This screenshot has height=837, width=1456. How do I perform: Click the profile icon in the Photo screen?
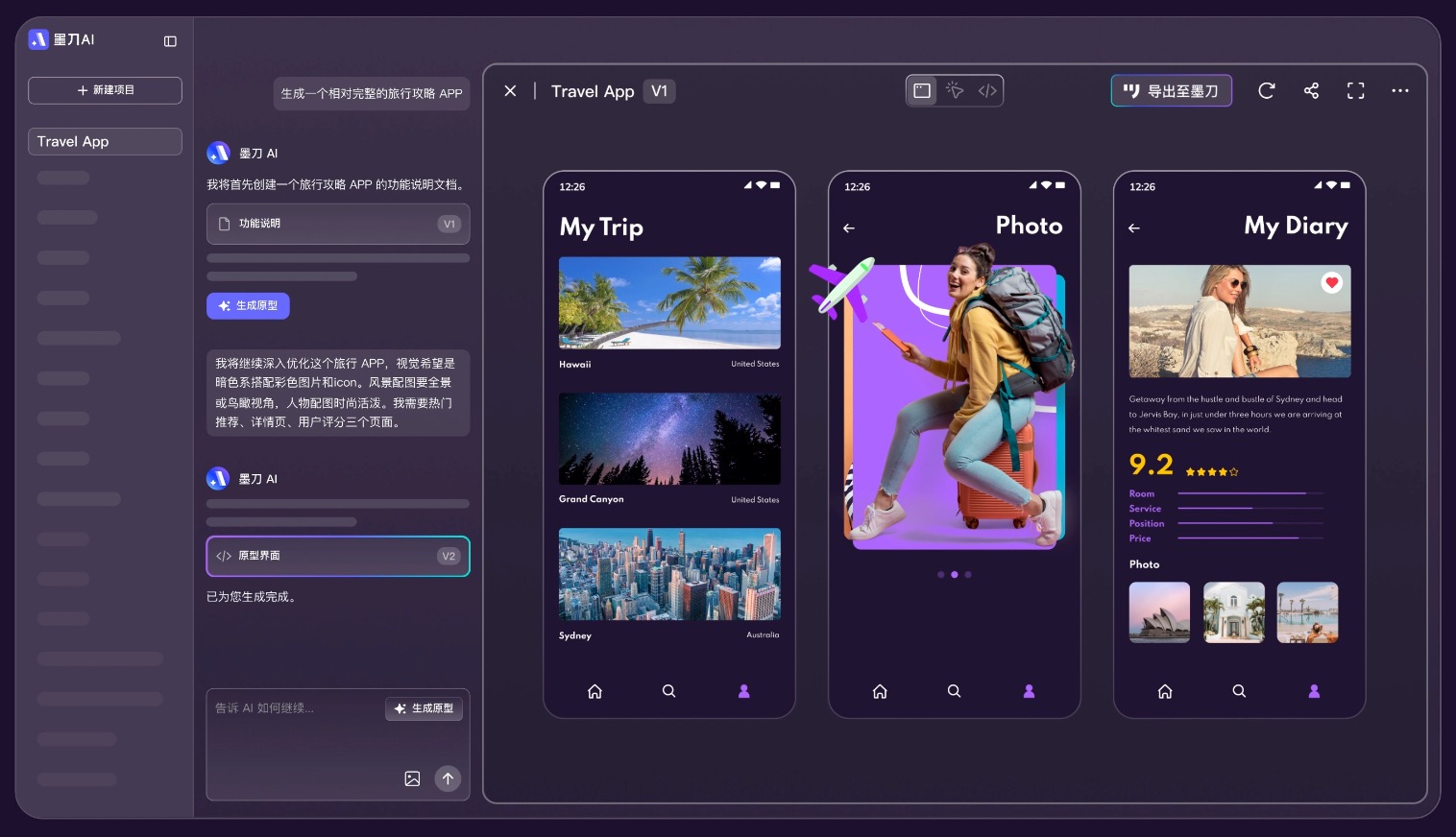tap(1029, 691)
